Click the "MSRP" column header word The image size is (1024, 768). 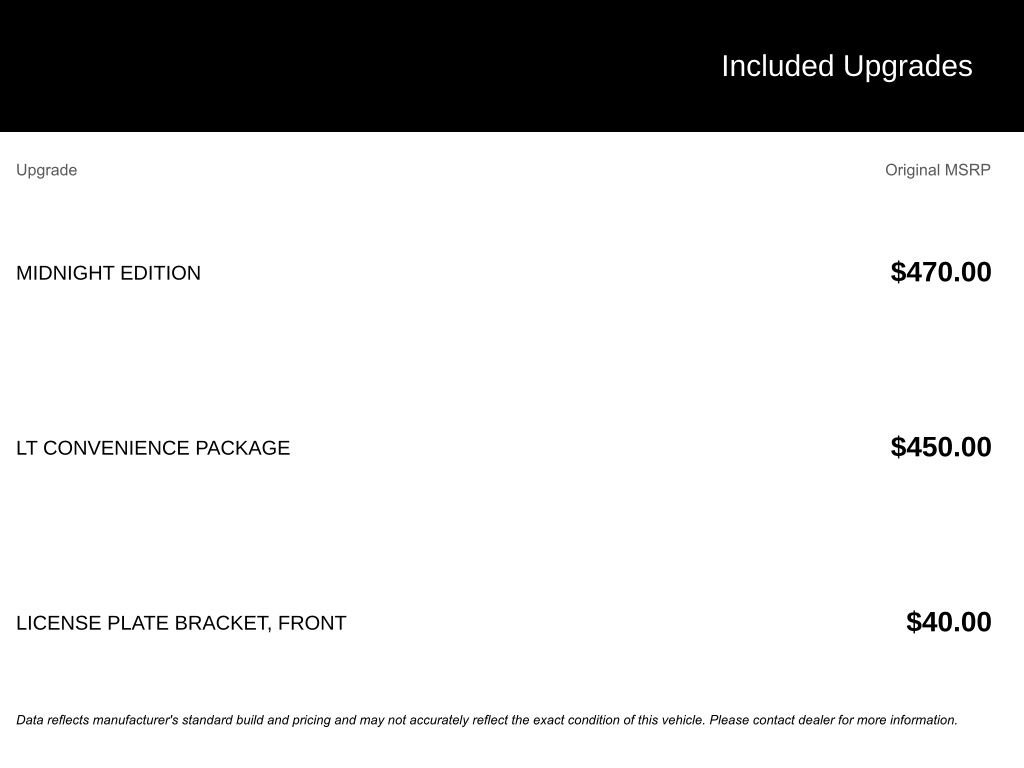pyautogui.click(x=968, y=170)
